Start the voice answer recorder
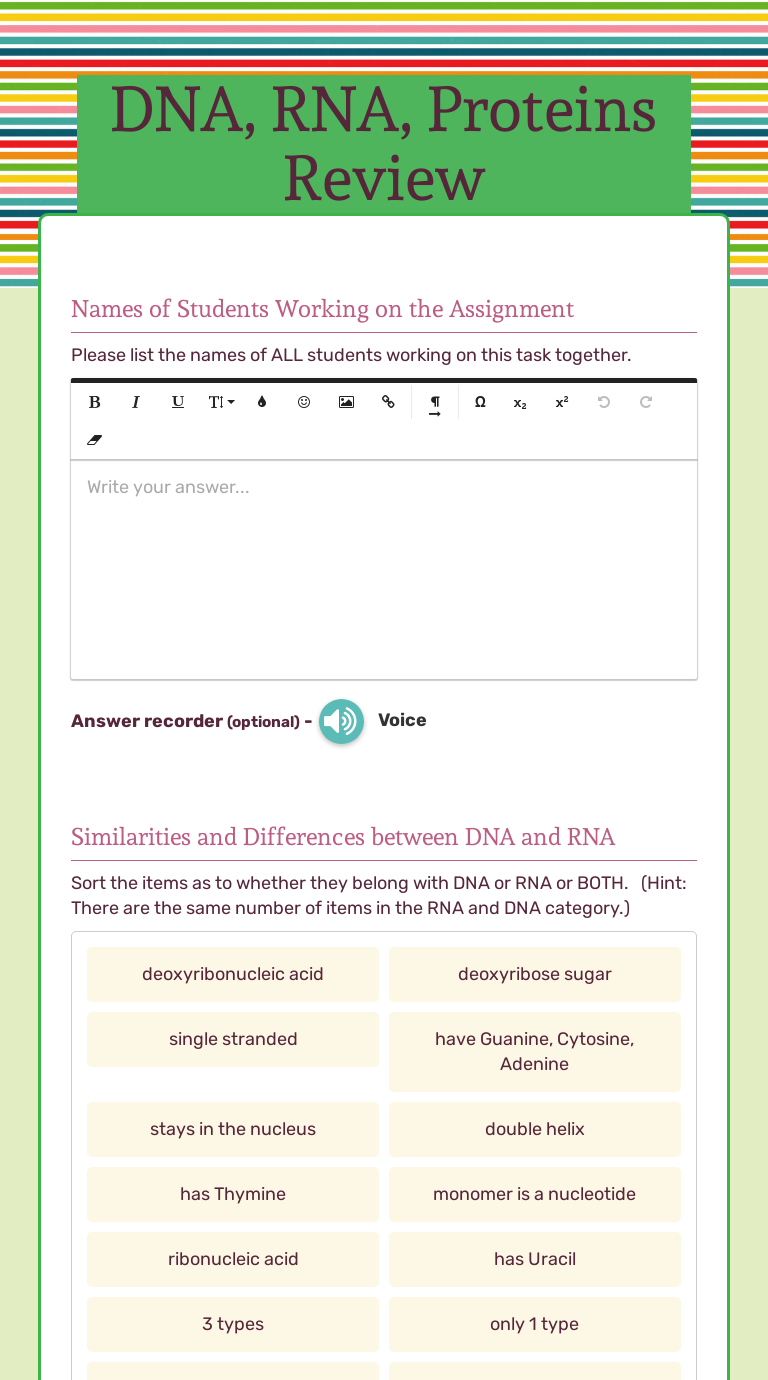 (x=341, y=721)
